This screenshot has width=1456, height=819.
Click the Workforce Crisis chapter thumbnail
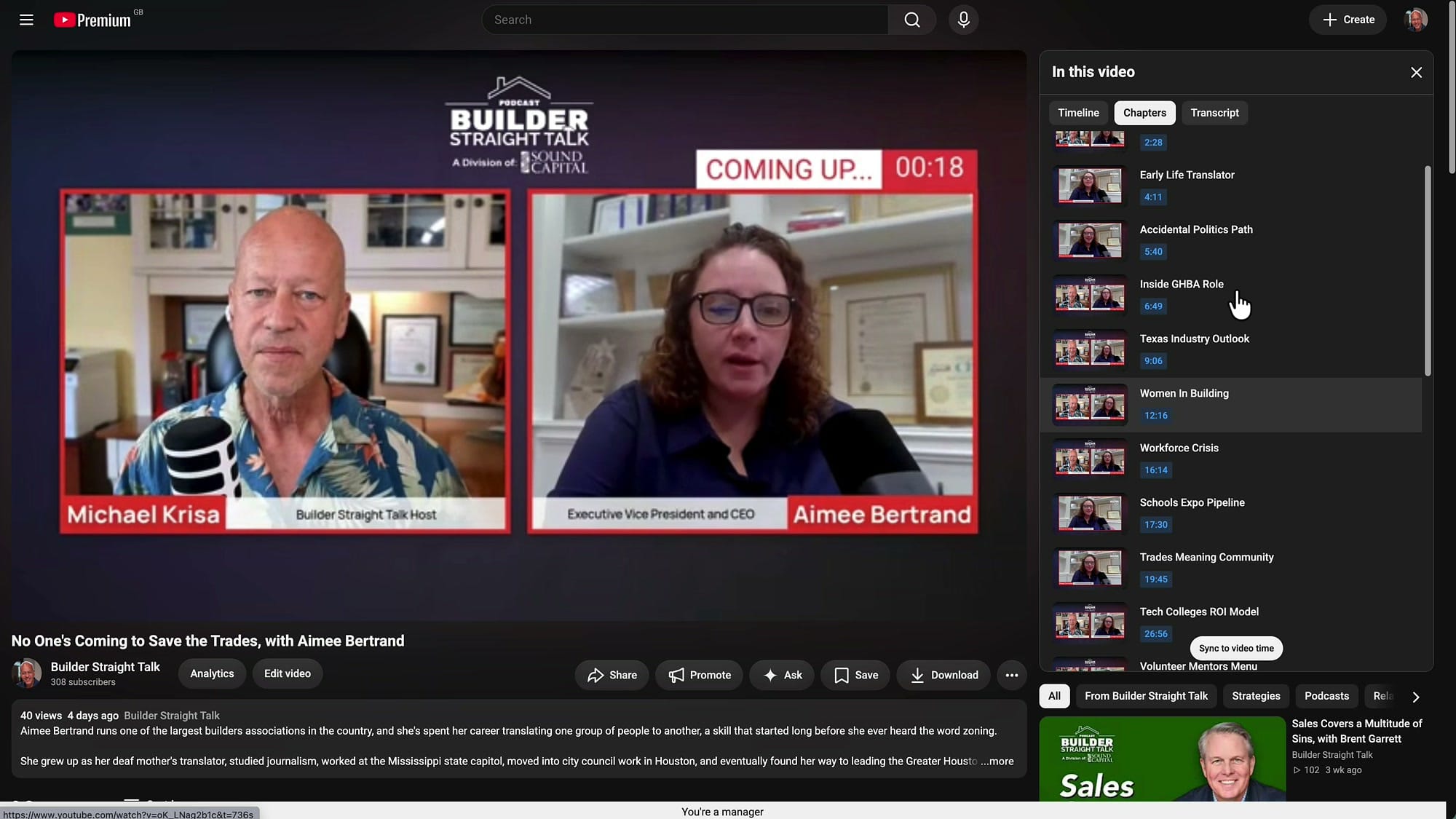[x=1090, y=459]
